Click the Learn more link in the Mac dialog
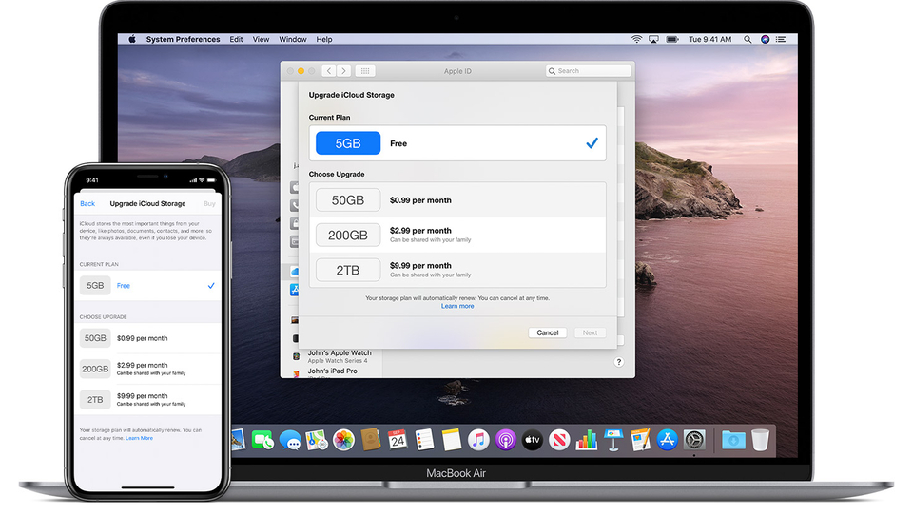Viewport: 900px width, 510px height. point(457,306)
